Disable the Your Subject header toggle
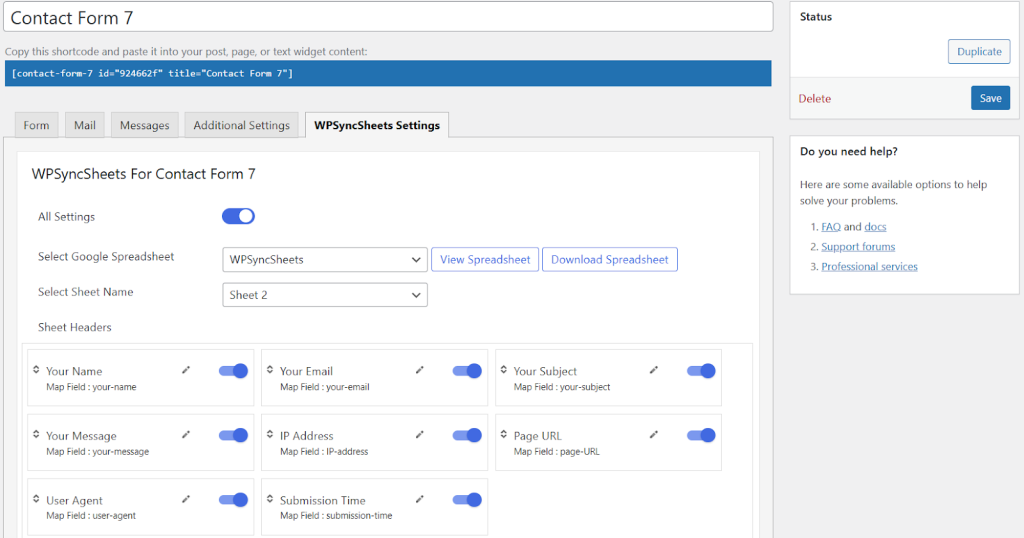Screen dimensions: 1024x538 click(x=701, y=371)
